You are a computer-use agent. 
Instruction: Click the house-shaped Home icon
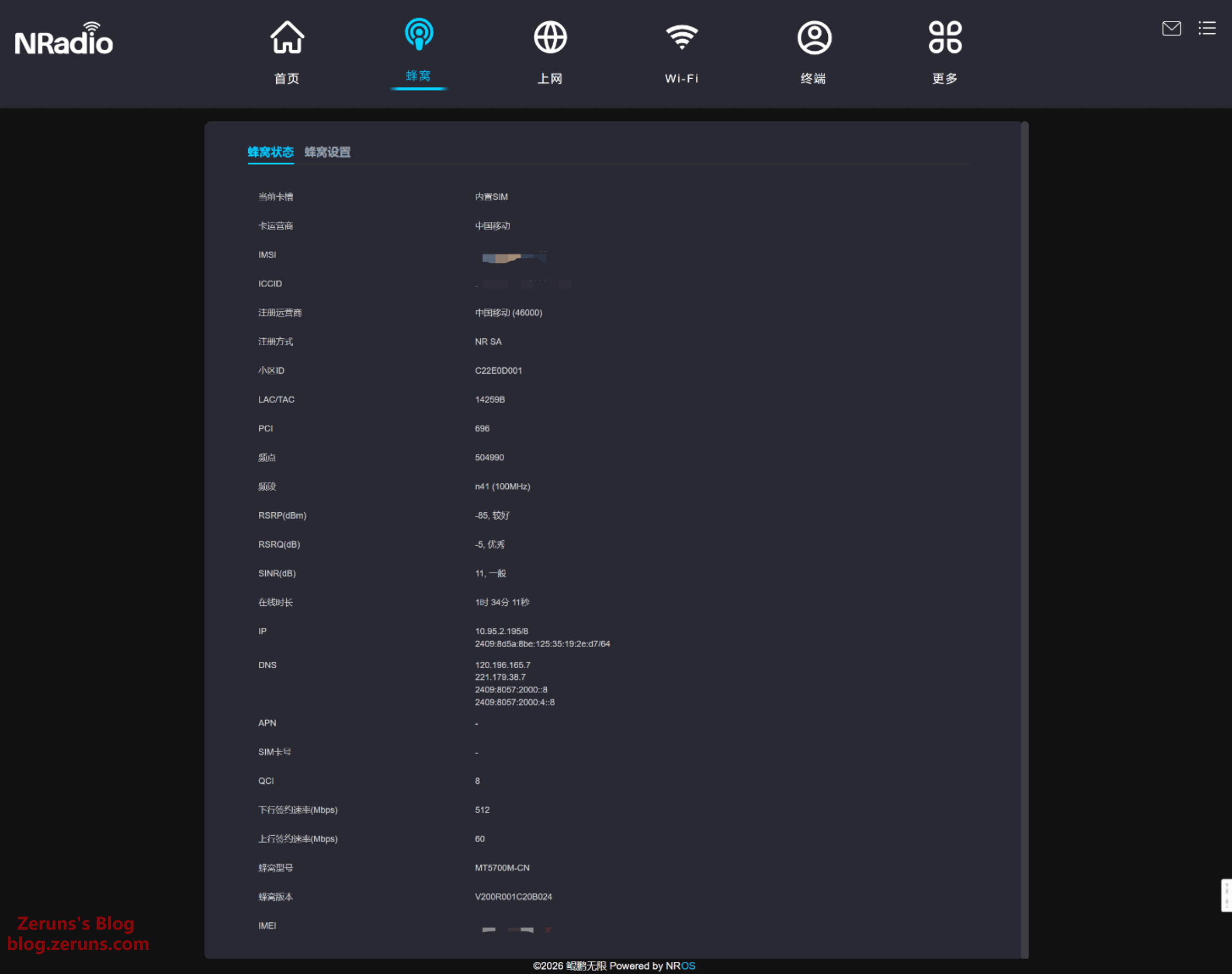point(286,38)
